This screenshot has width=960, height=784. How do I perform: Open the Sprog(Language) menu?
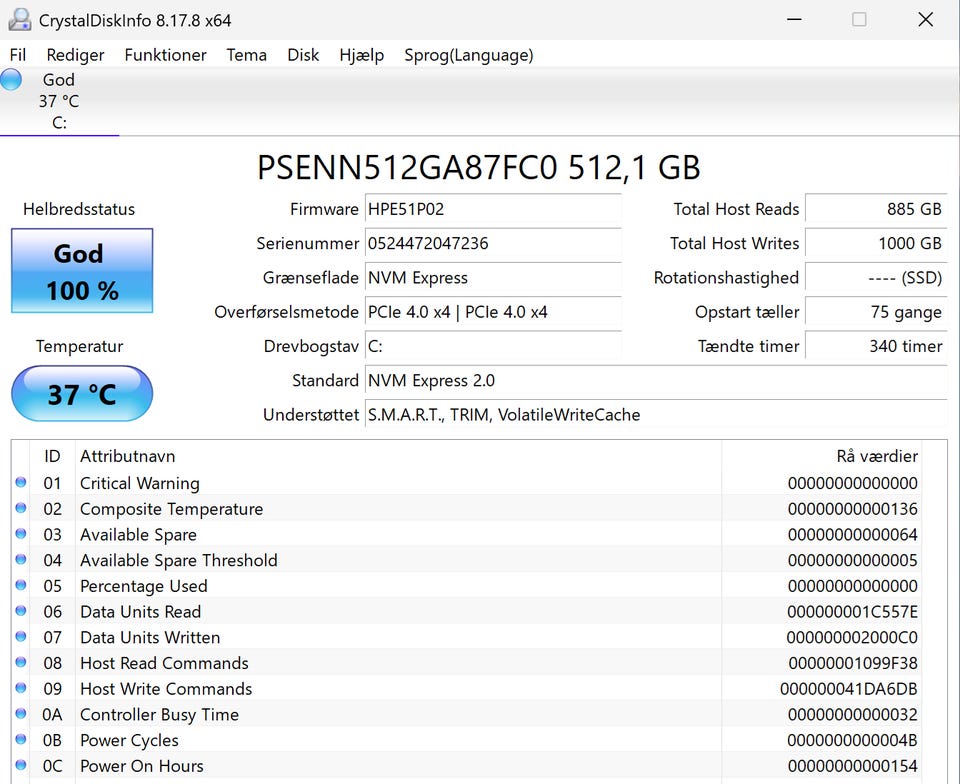click(x=468, y=55)
